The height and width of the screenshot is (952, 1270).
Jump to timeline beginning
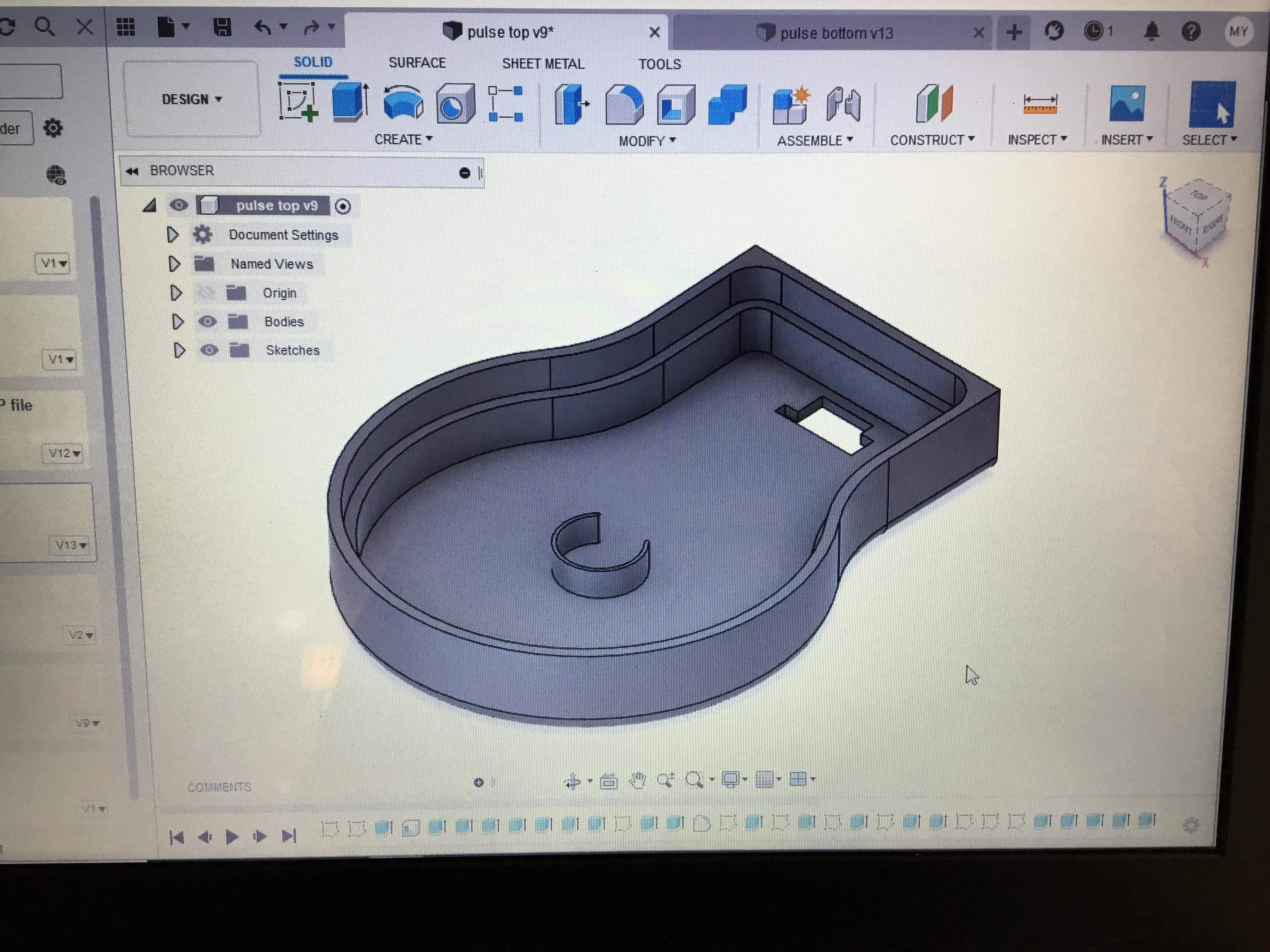177,837
